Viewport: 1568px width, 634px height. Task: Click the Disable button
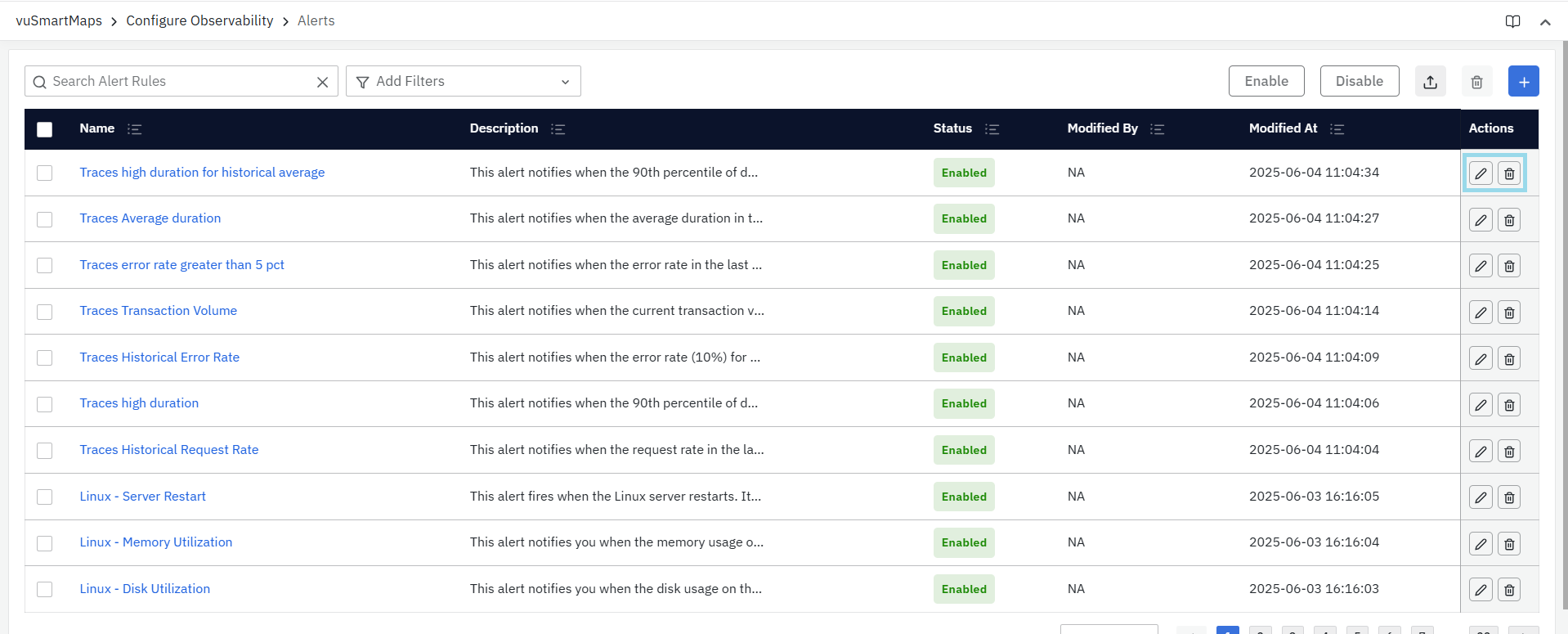pyautogui.click(x=1359, y=82)
